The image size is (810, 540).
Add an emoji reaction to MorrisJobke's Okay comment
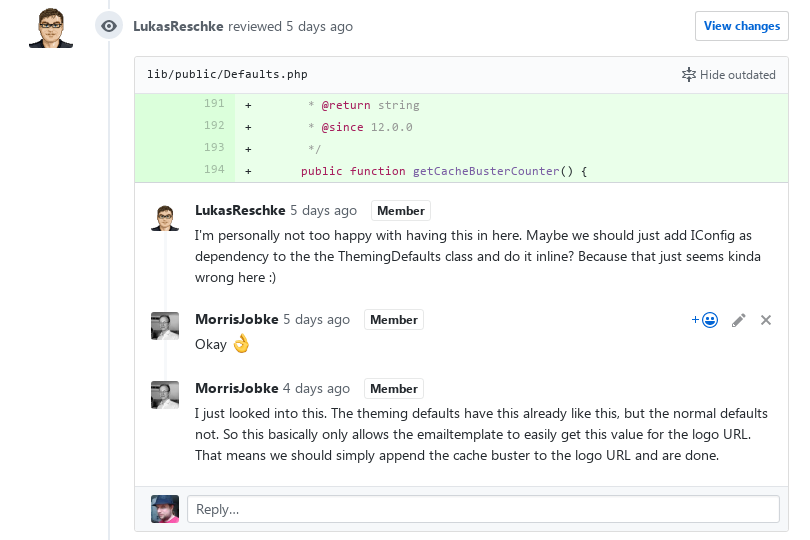pyautogui.click(x=705, y=320)
